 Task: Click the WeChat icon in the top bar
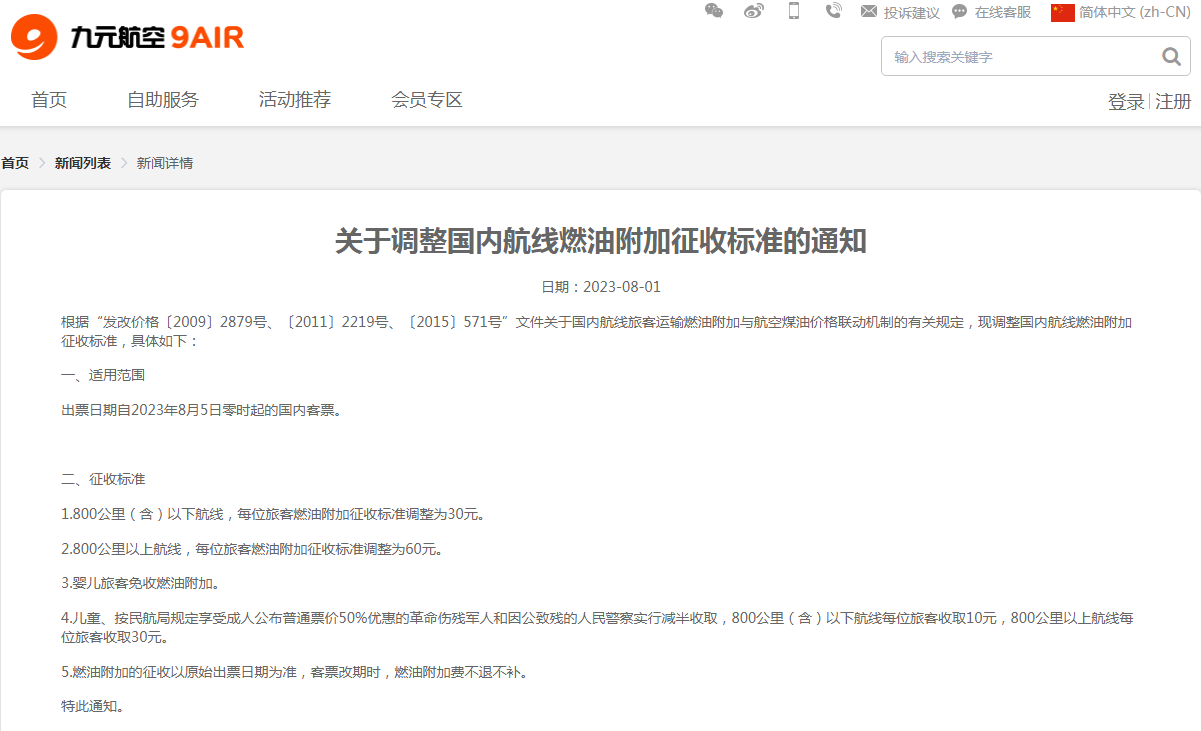[714, 11]
